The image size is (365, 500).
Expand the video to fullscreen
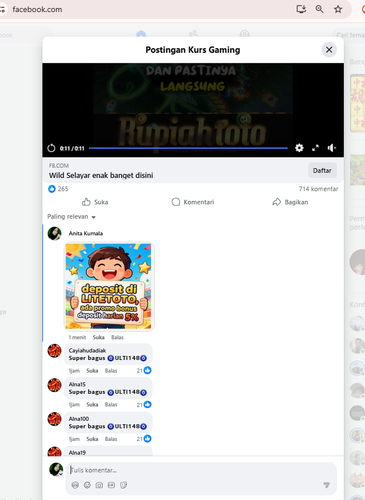[x=315, y=148]
